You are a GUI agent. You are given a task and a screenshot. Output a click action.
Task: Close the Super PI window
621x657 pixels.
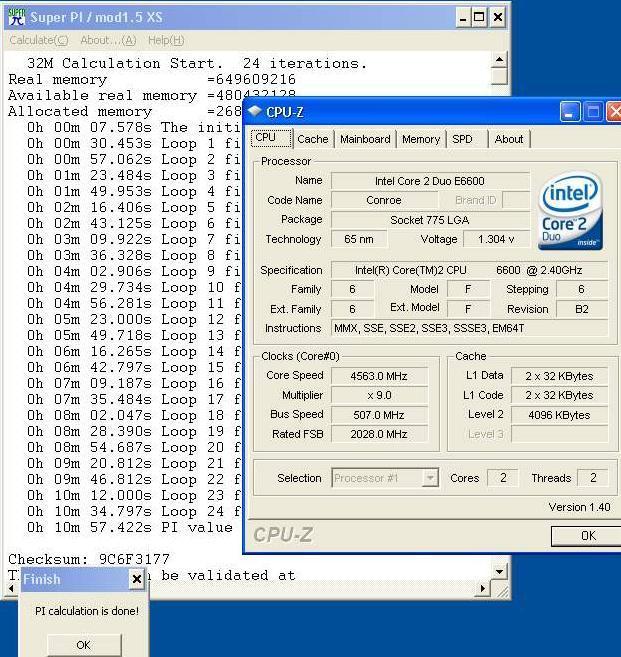click(497, 18)
